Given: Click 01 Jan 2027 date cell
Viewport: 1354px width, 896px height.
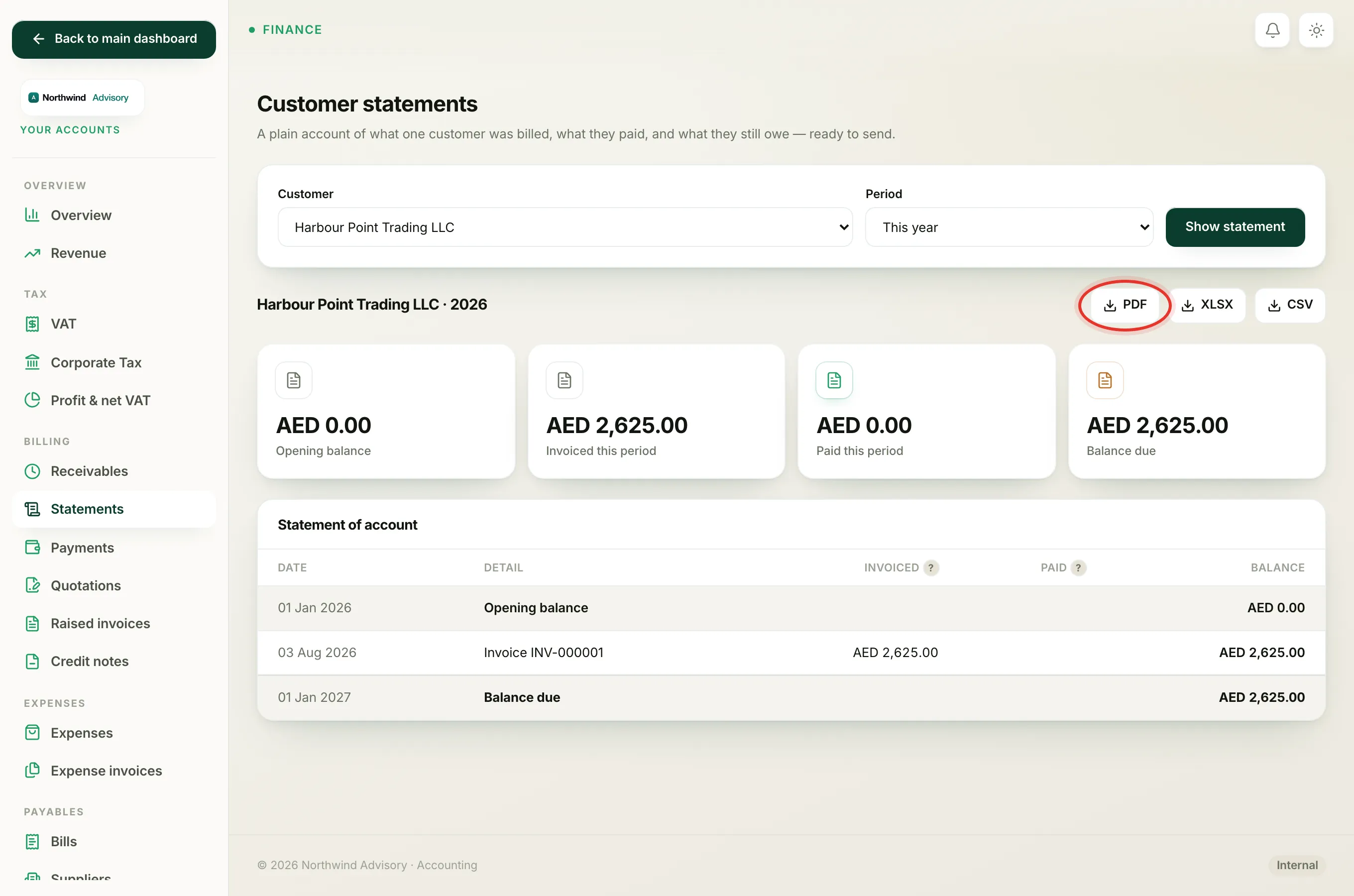Looking at the screenshot, I should pos(314,697).
